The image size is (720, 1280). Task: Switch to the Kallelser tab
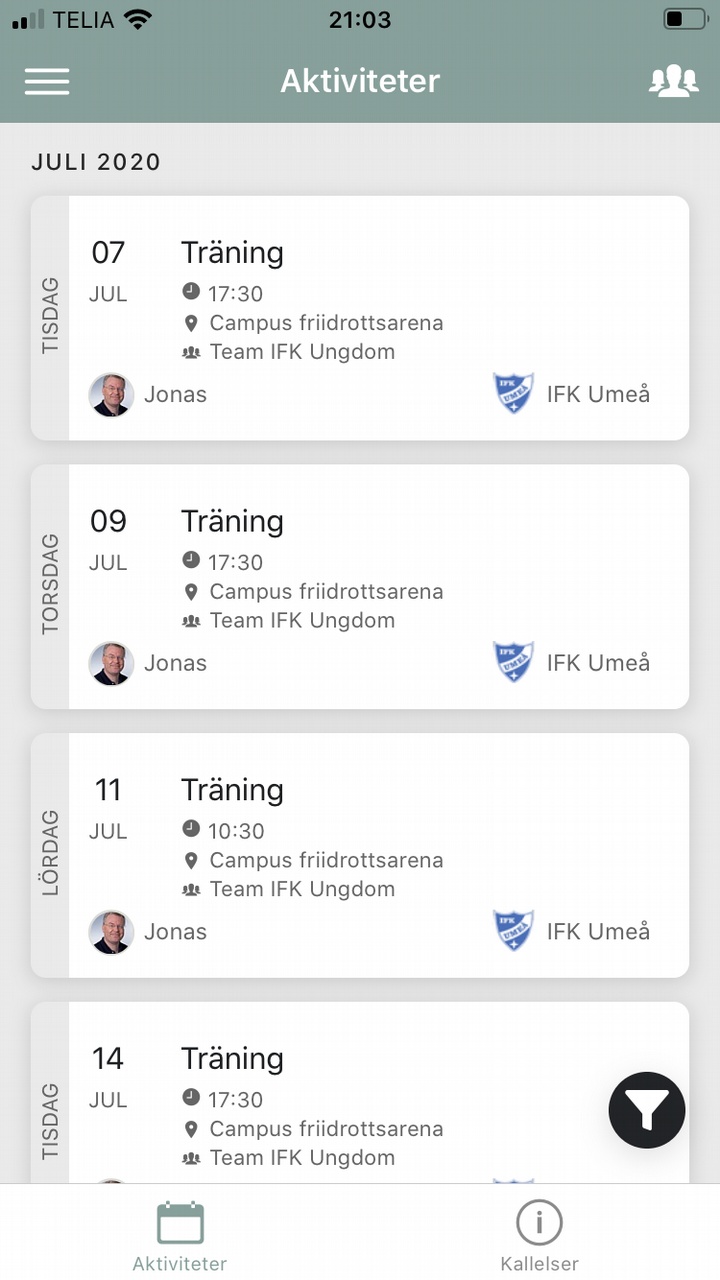pos(539,1236)
